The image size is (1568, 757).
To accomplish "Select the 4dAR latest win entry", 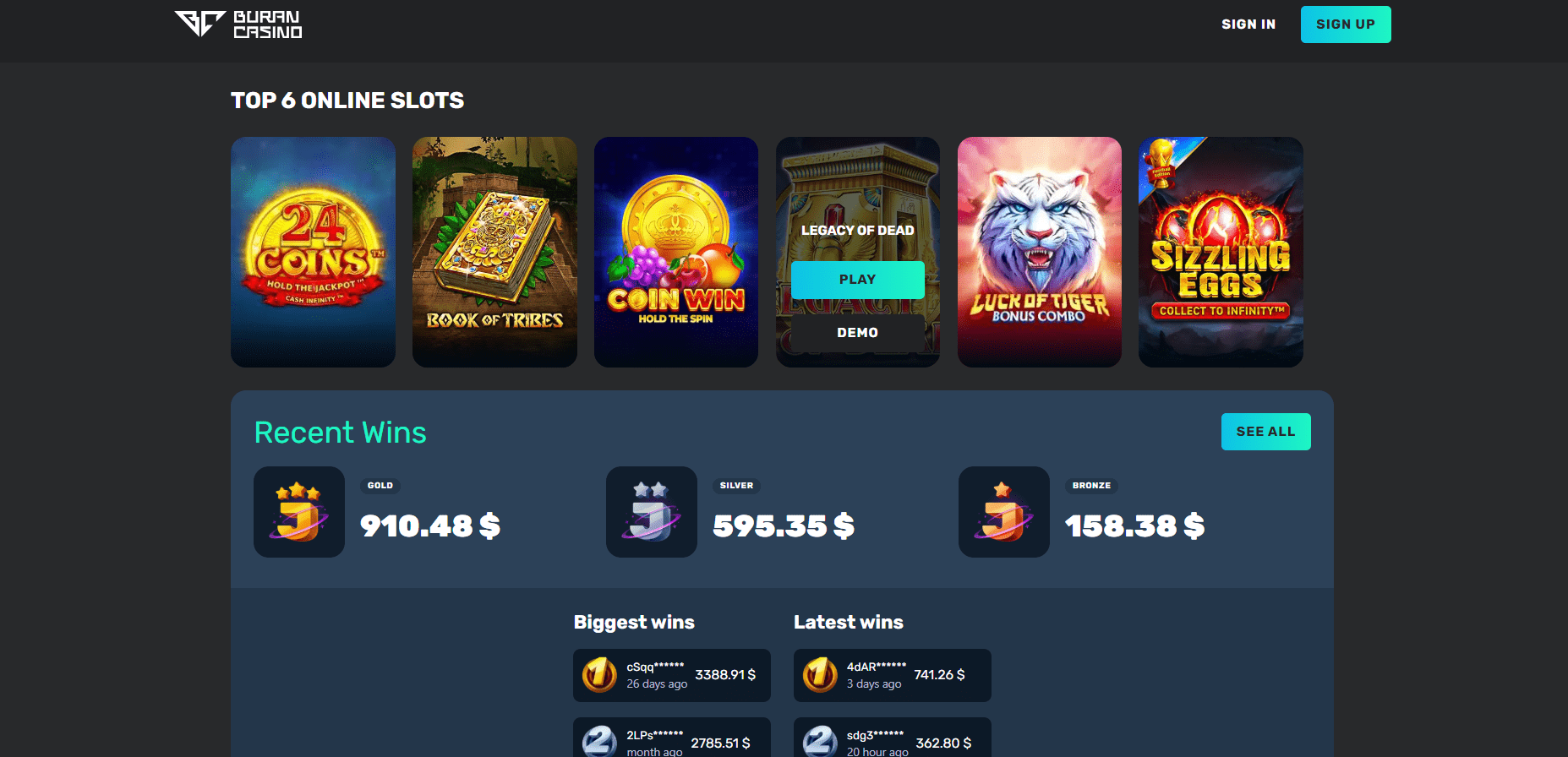I will tap(893, 675).
